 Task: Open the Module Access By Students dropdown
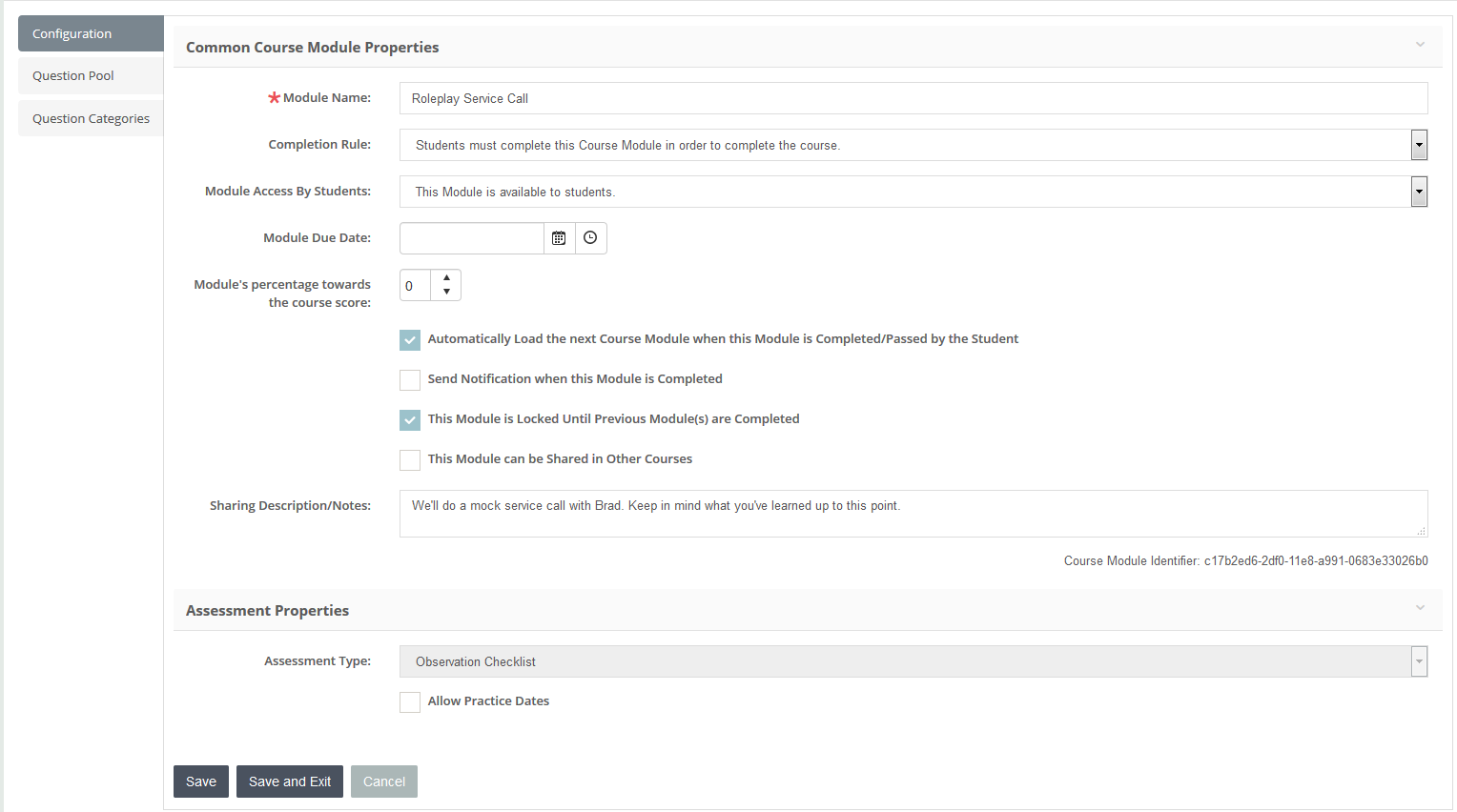[1418, 191]
